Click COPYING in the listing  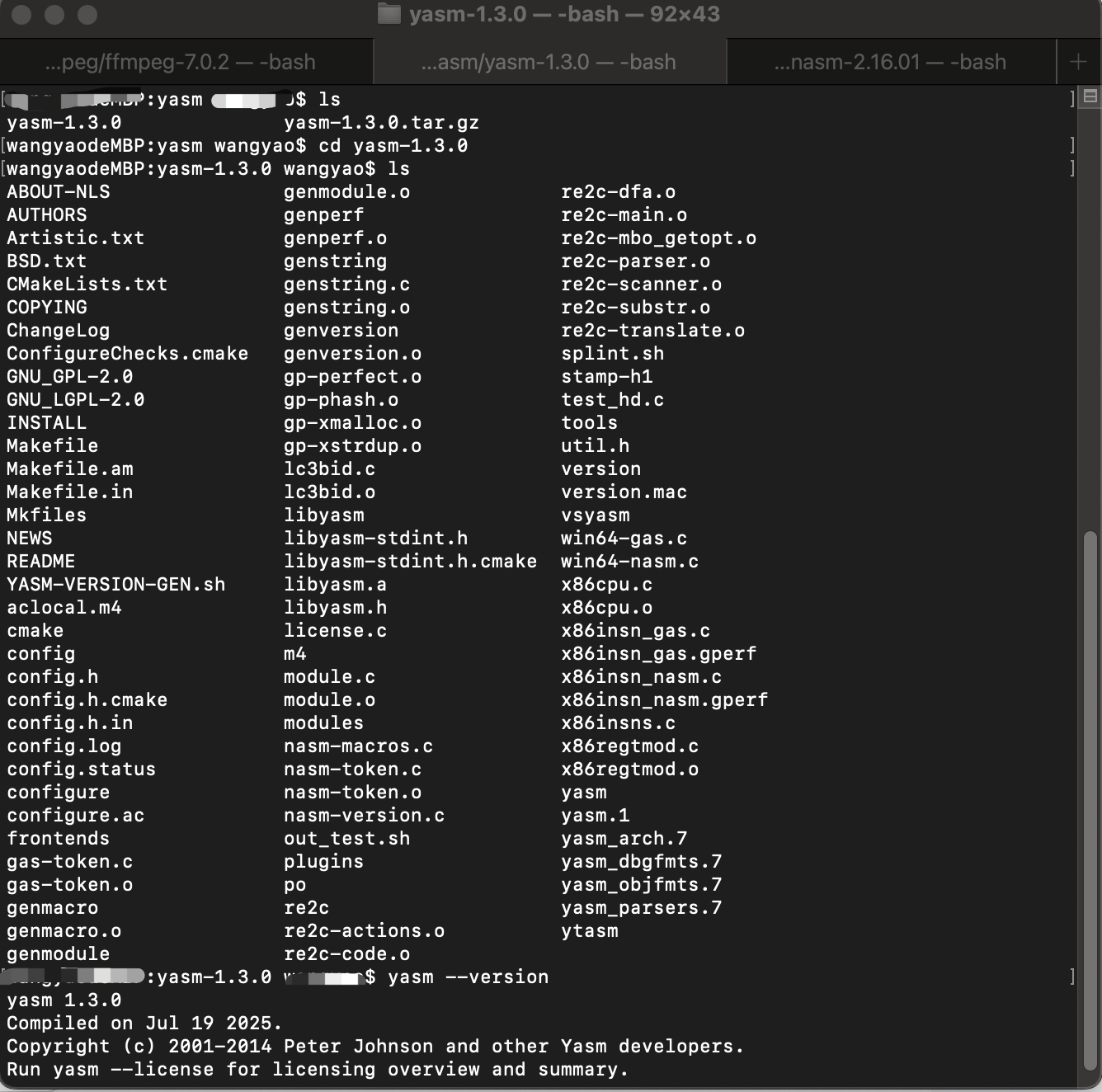(x=47, y=307)
